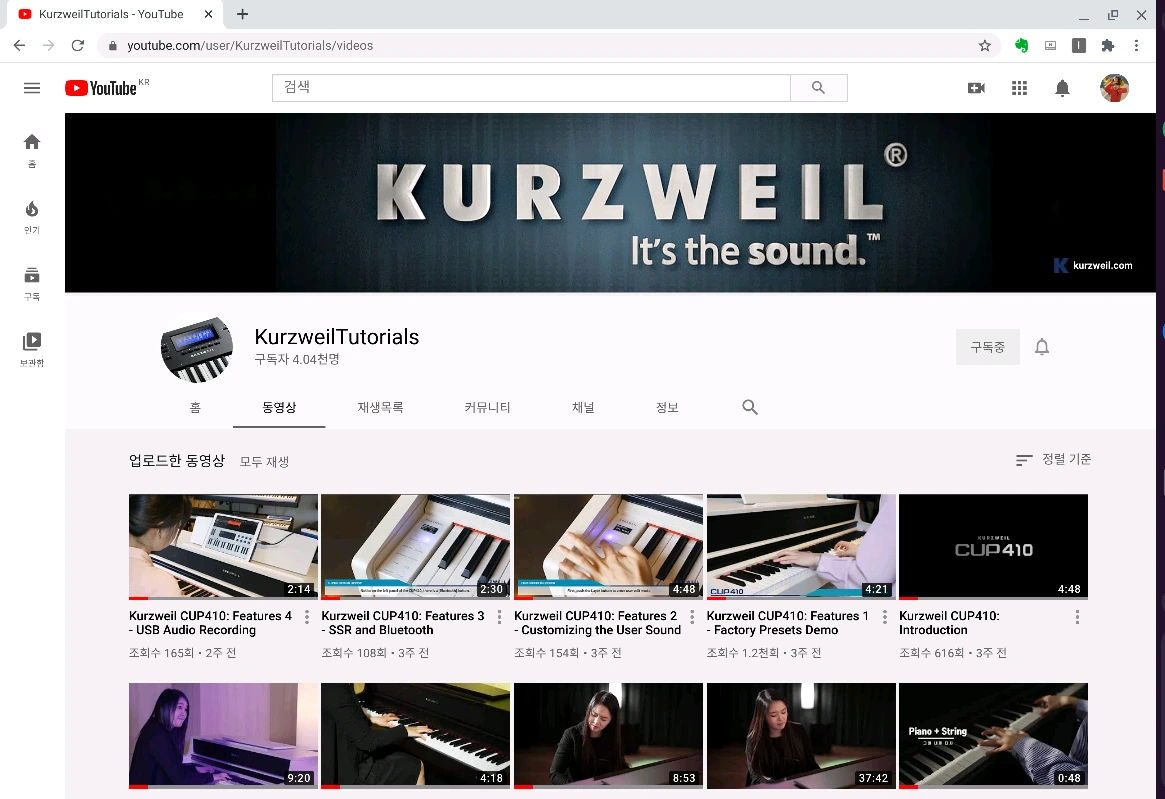Image resolution: width=1165 pixels, height=799 pixels.
Task: Click the site lock icon in address bar
Action: click(113, 45)
